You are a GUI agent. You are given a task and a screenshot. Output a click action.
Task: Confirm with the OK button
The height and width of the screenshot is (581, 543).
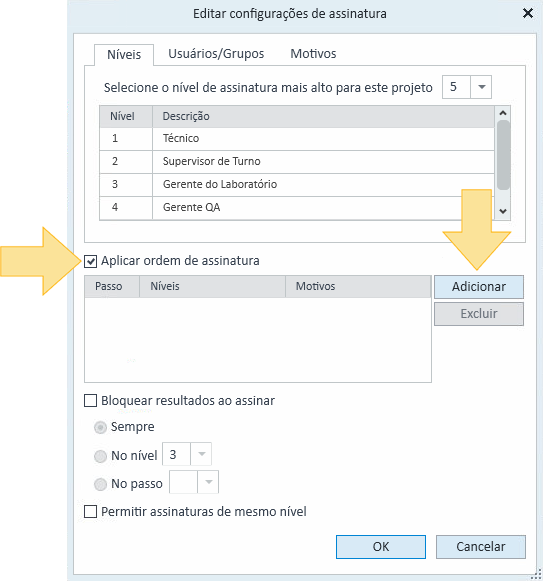(381, 547)
